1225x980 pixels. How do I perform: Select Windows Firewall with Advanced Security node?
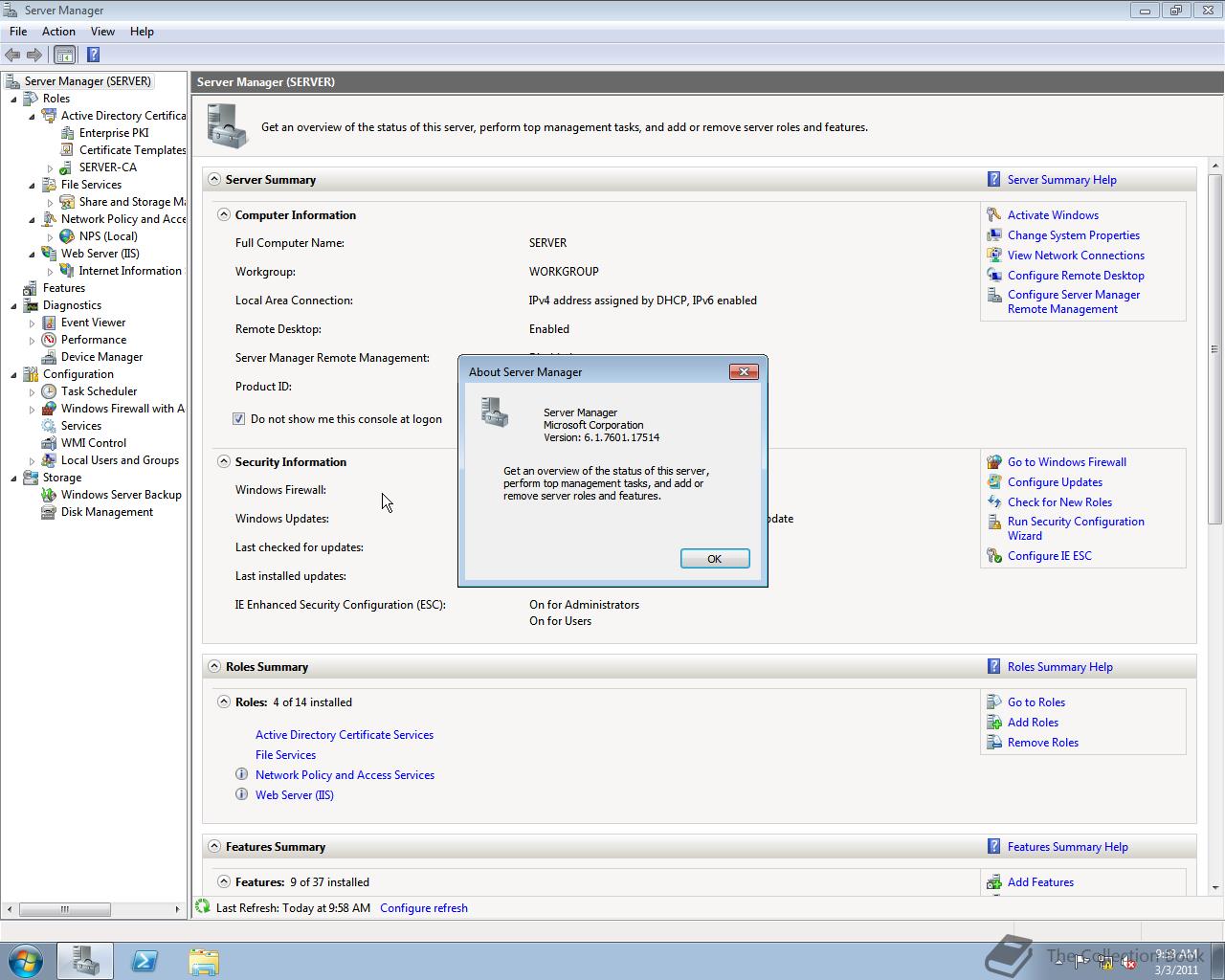122,409
